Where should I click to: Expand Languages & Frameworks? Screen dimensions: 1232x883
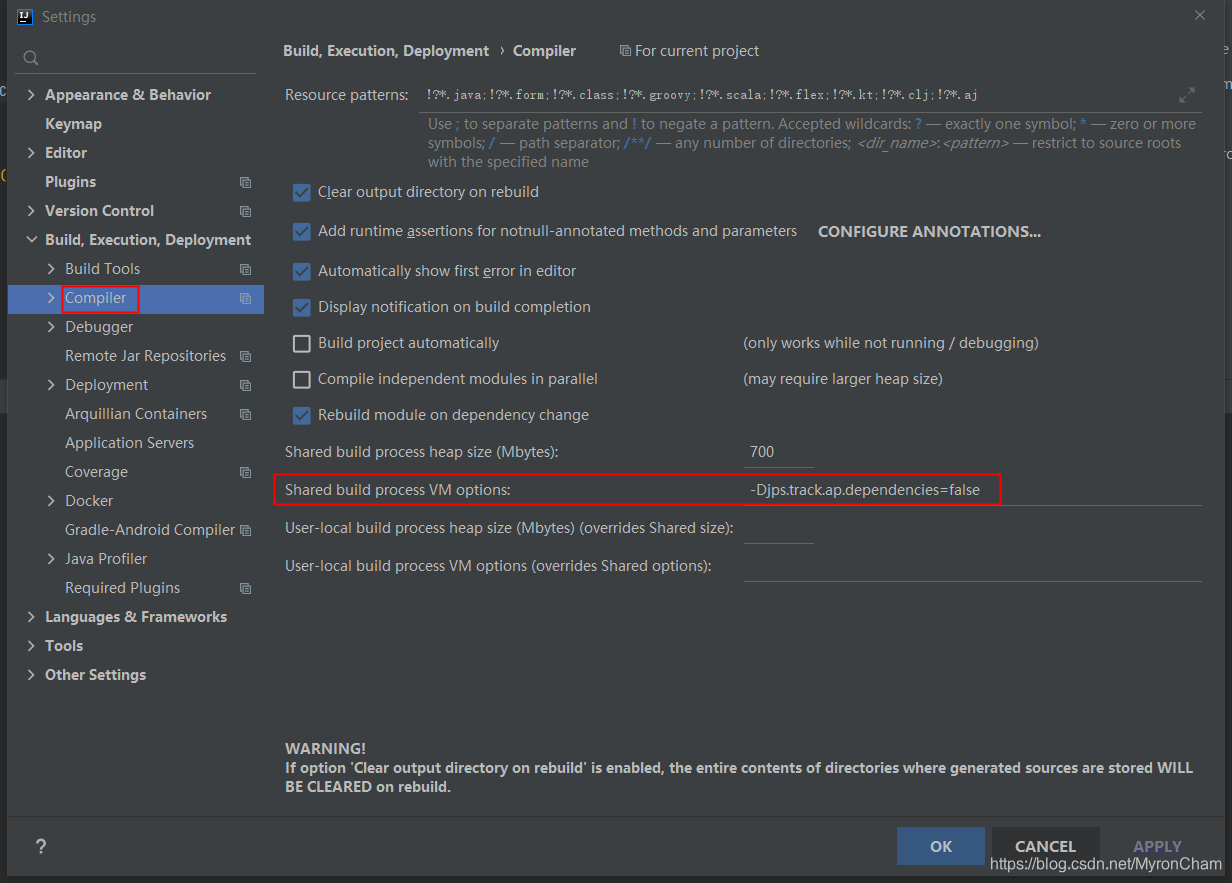point(31,616)
